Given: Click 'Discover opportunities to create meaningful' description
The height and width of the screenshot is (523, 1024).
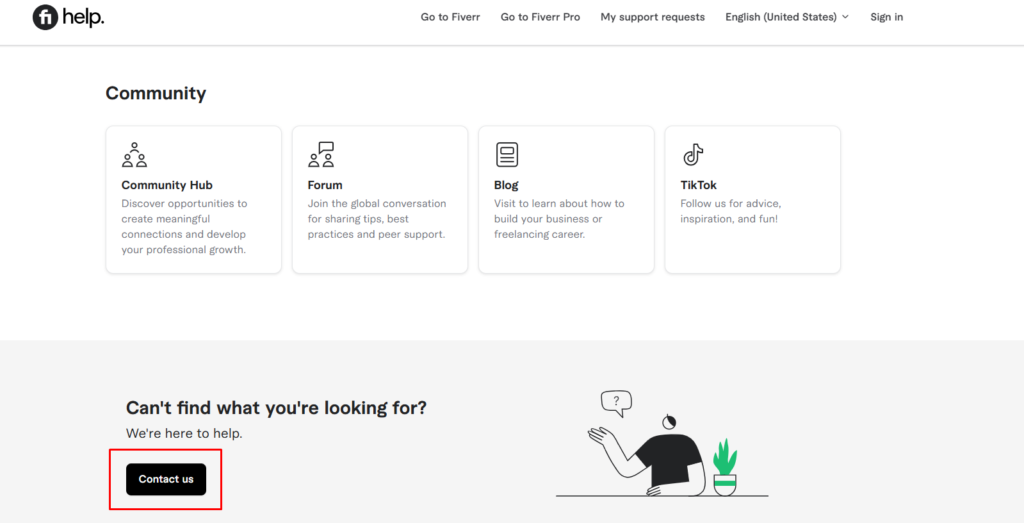Looking at the screenshot, I should coord(184,227).
